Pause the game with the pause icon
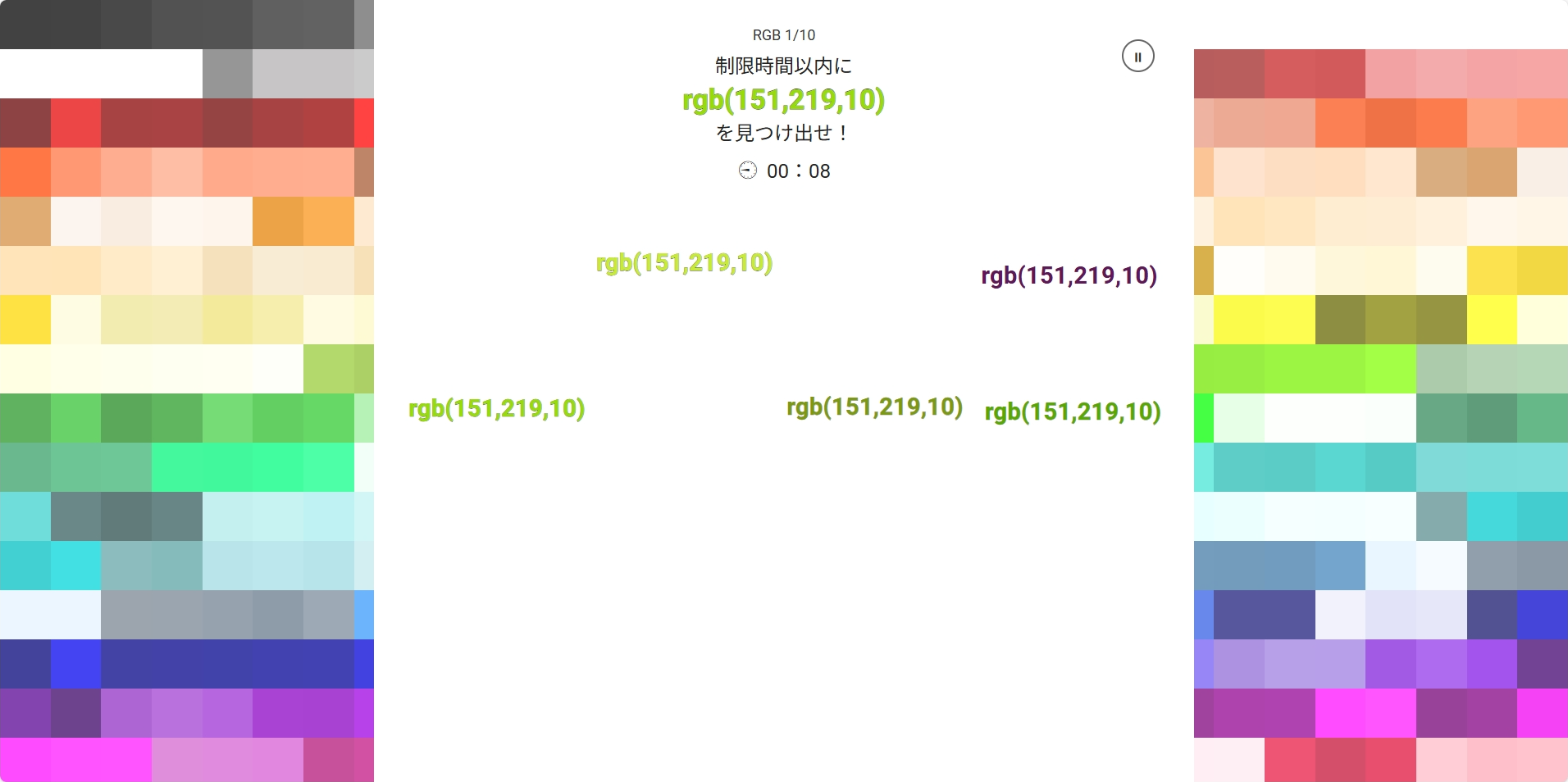This screenshot has height=782, width=1568. pyautogui.click(x=1137, y=57)
